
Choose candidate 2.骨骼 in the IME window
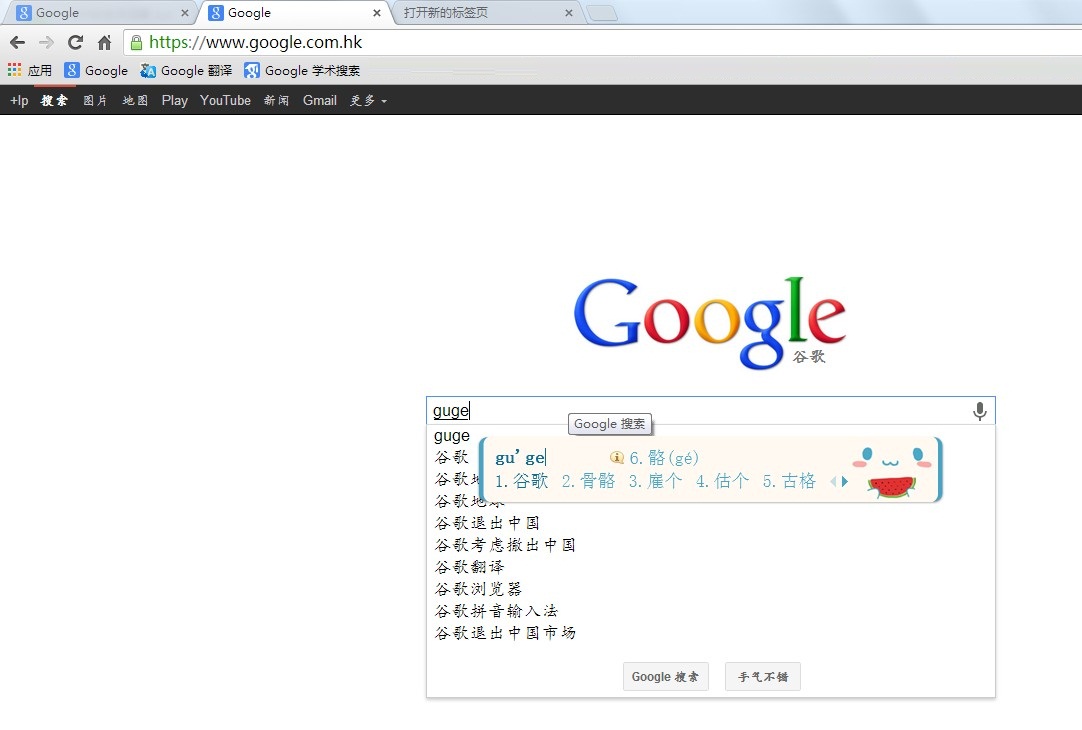[x=589, y=479]
